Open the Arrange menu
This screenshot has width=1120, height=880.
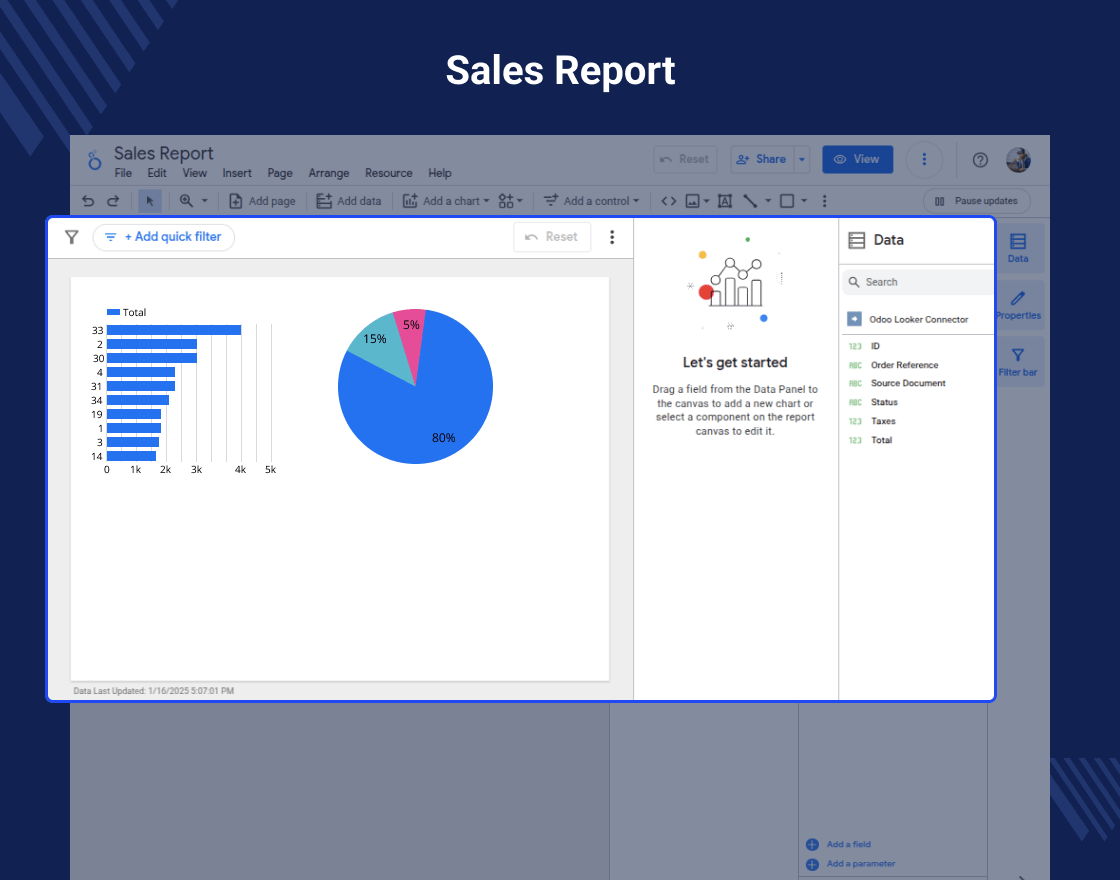click(x=329, y=173)
